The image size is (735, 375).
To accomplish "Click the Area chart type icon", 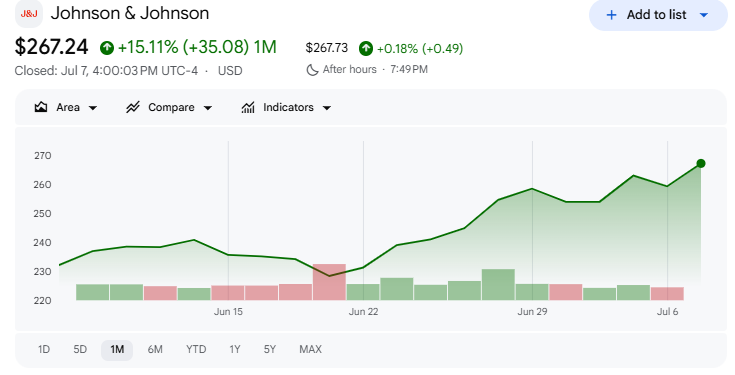I will click(41, 107).
